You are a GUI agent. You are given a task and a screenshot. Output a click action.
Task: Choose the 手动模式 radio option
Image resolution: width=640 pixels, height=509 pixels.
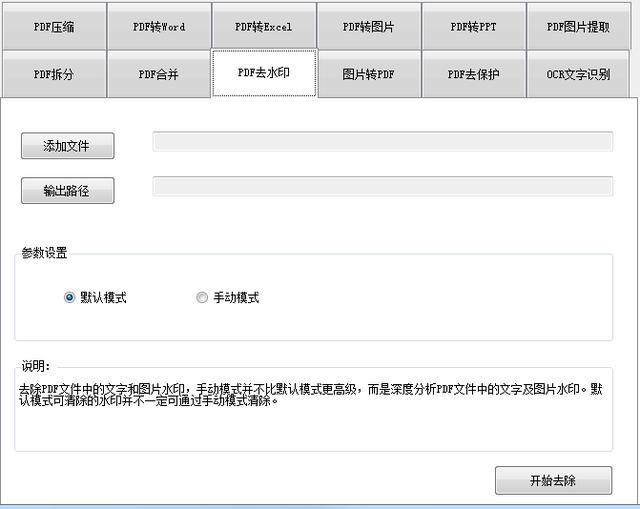(202, 297)
